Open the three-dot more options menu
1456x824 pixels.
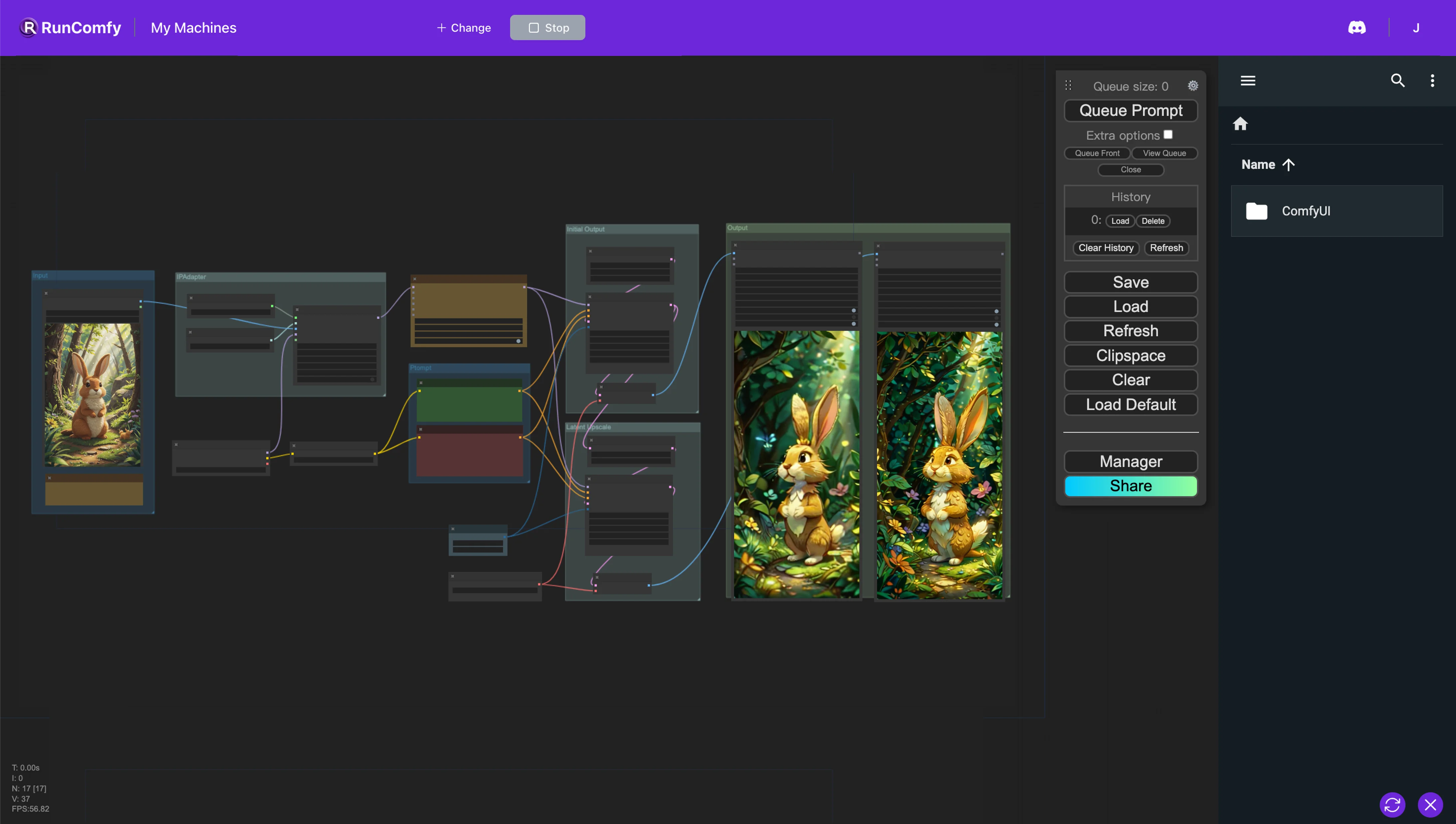1432,81
